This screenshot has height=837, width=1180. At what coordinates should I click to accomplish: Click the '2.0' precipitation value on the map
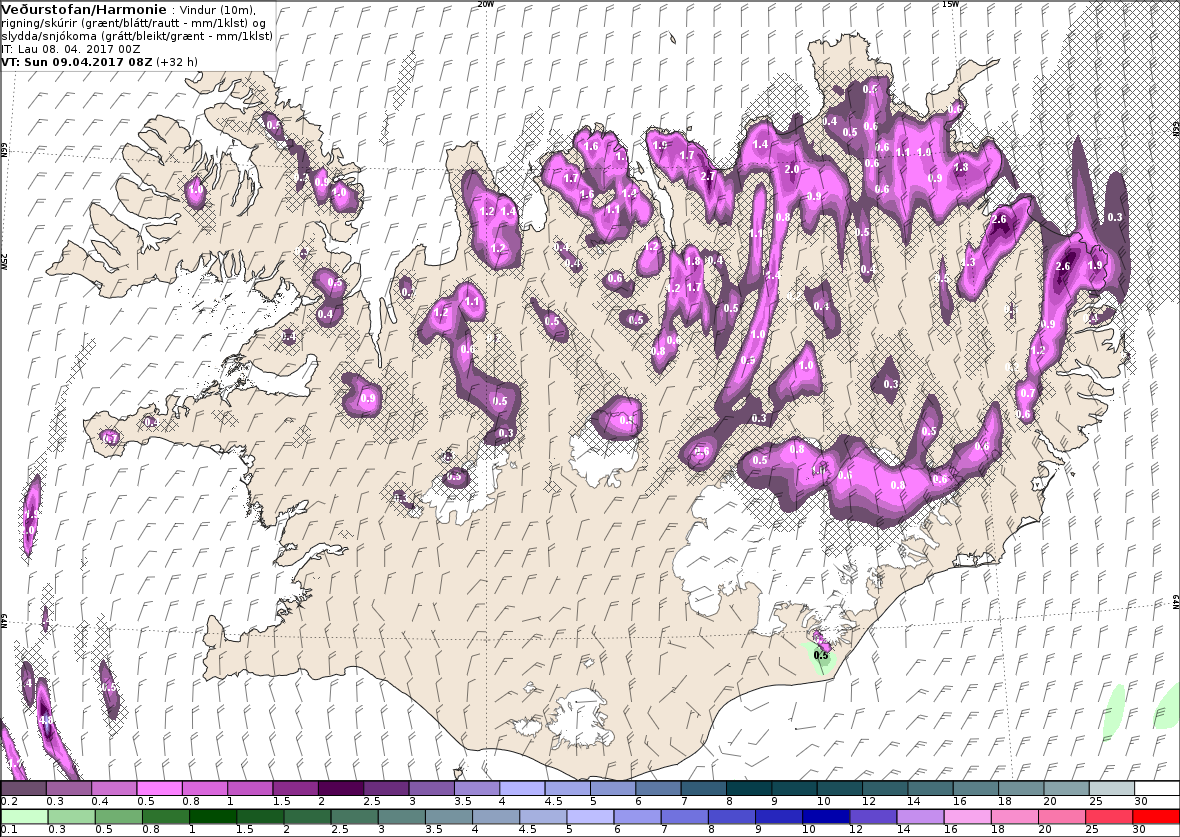pyautogui.click(x=792, y=169)
